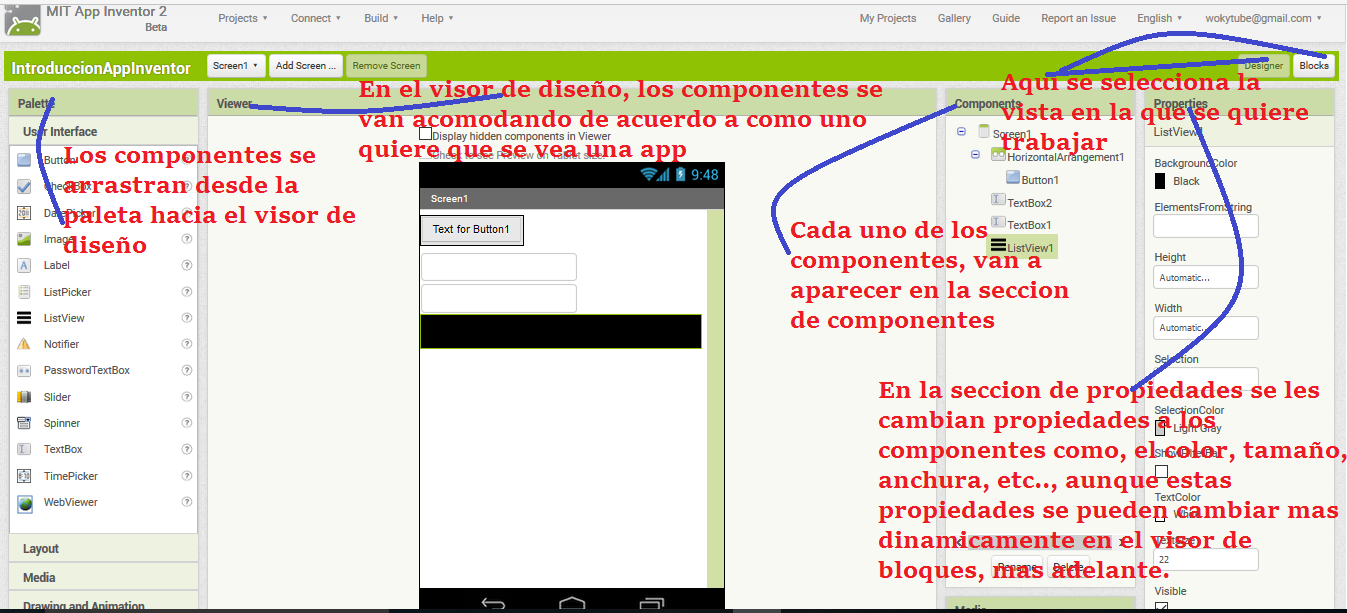Open the BackgroundColor Black color picker
Screen dimensions: 1347x613
click(1177, 180)
